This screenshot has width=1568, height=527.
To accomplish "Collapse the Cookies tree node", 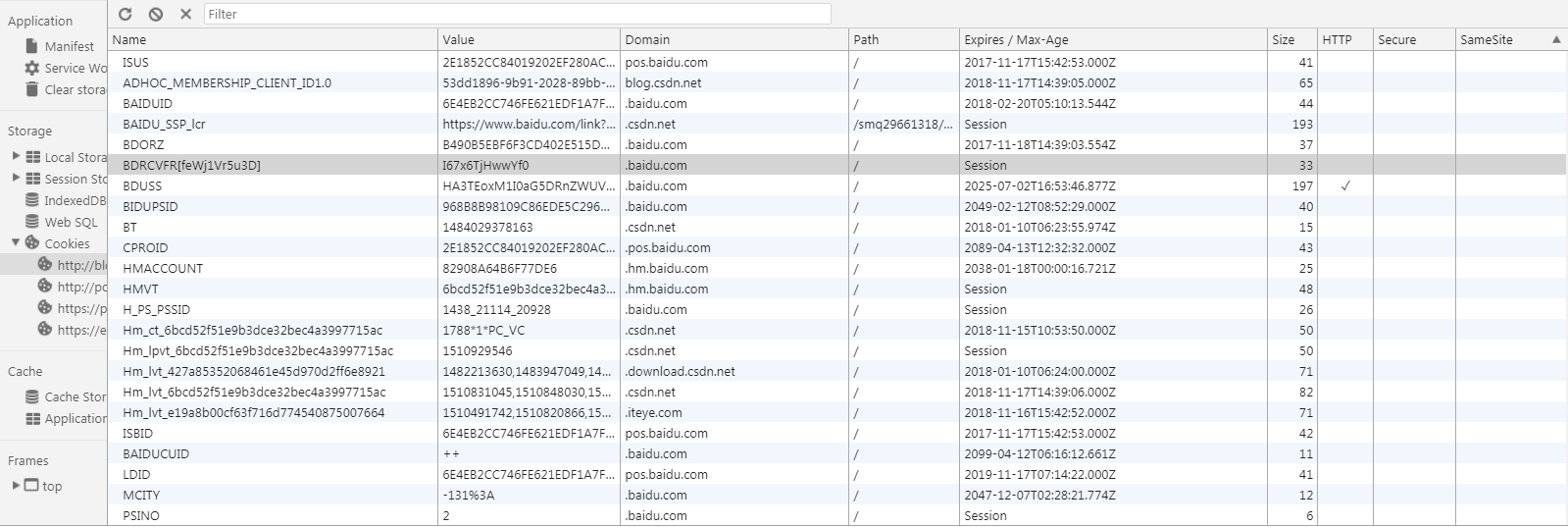I will click(x=16, y=242).
